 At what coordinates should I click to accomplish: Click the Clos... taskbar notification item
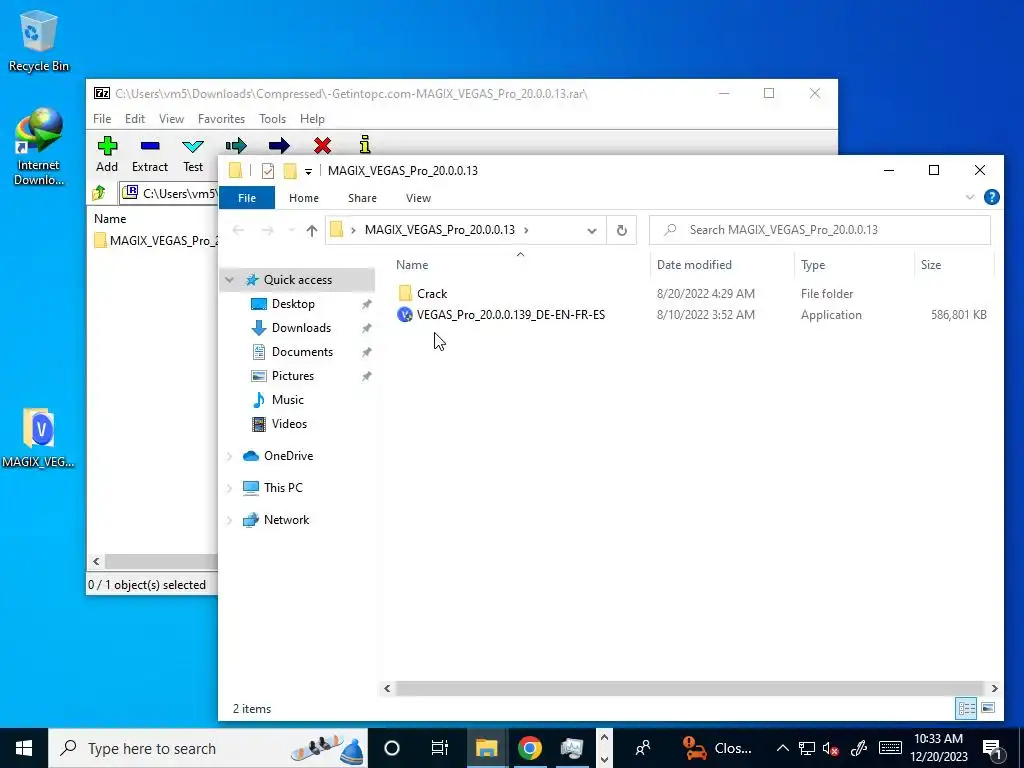point(718,748)
